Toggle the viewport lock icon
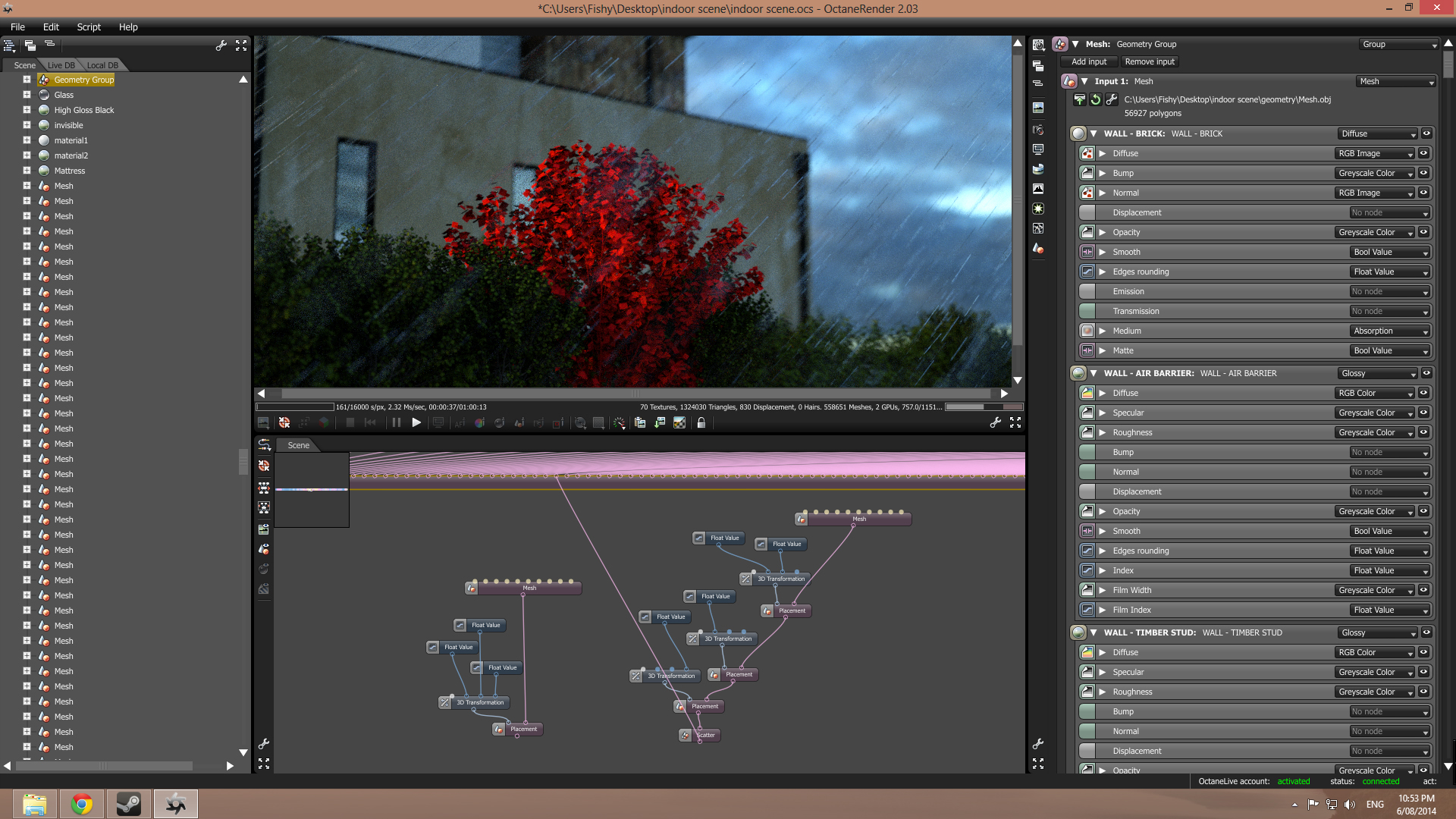Viewport: 1456px width, 819px height. (701, 423)
